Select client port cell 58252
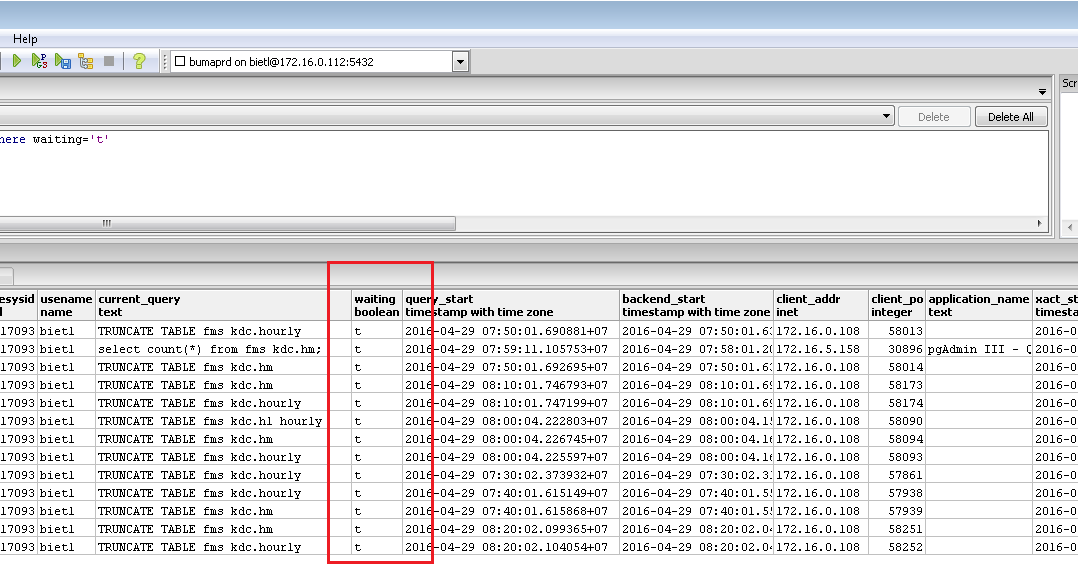Screen dimensions: 1078x566 [x=897, y=547]
